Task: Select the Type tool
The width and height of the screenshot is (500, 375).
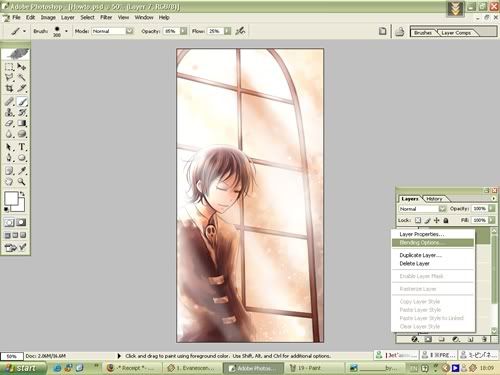Action: pyautogui.click(x=22, y=147)
